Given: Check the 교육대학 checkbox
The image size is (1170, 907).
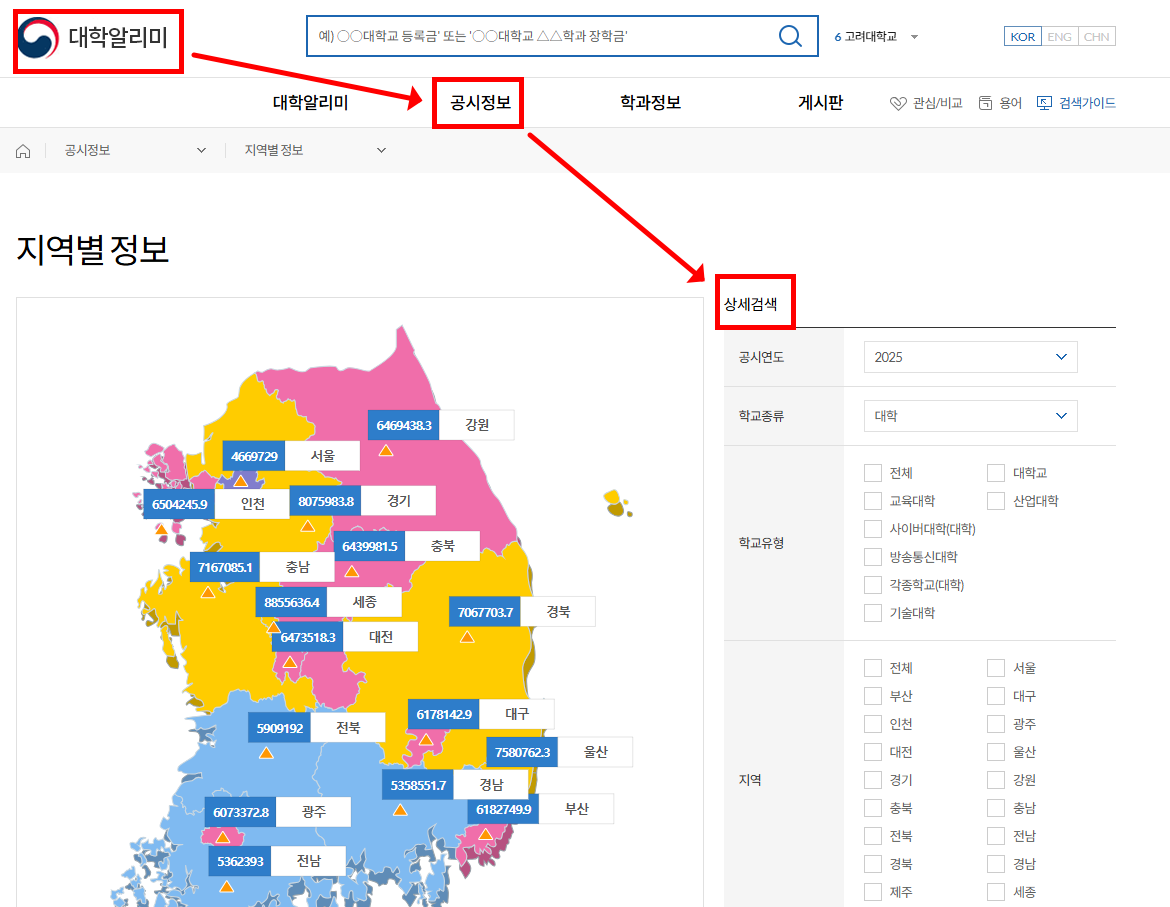Looking at the screenshot, I should (872, 500).
